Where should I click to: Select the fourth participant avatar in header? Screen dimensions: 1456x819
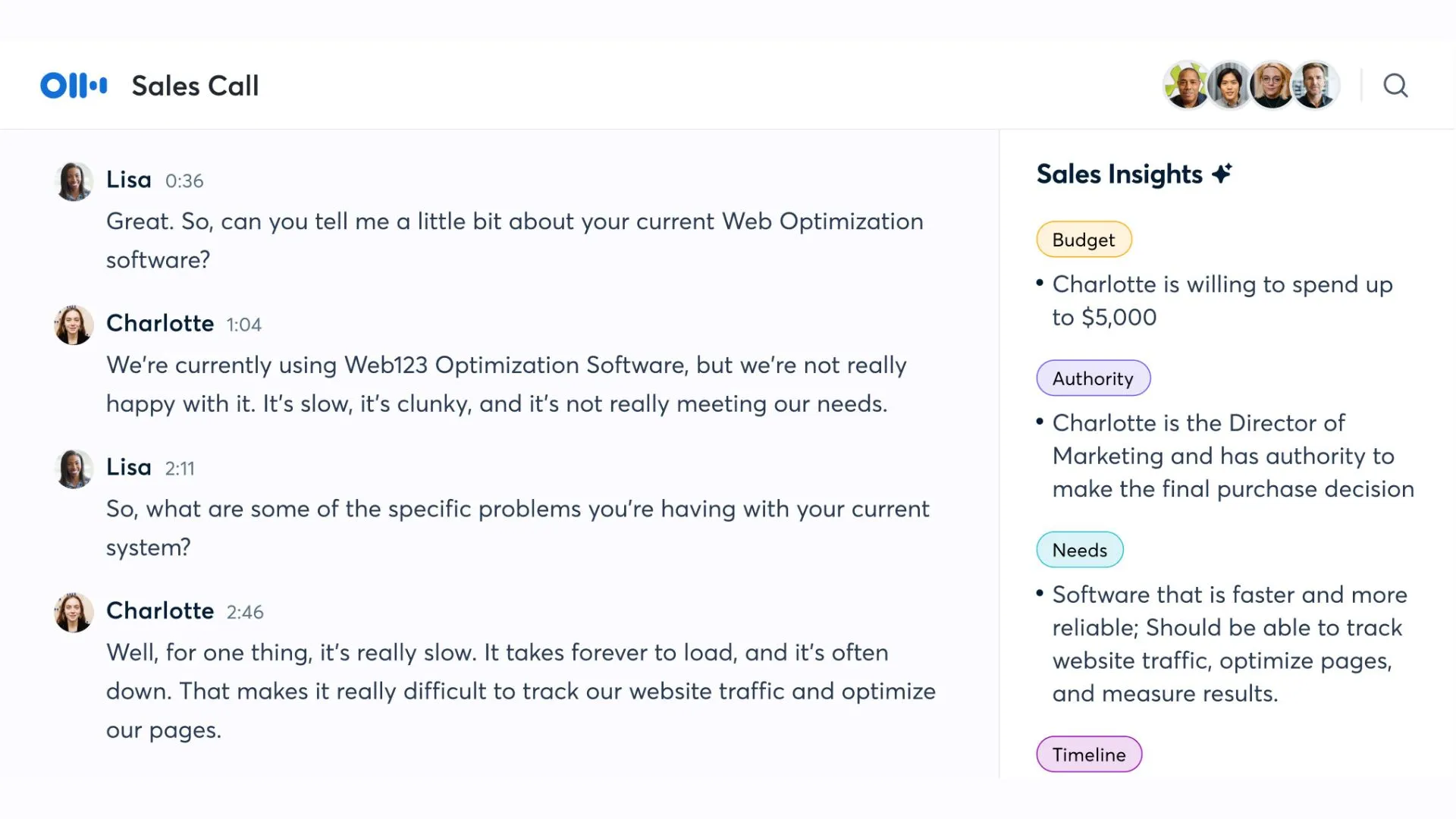pyautogui.click(x=1315, y=86)
